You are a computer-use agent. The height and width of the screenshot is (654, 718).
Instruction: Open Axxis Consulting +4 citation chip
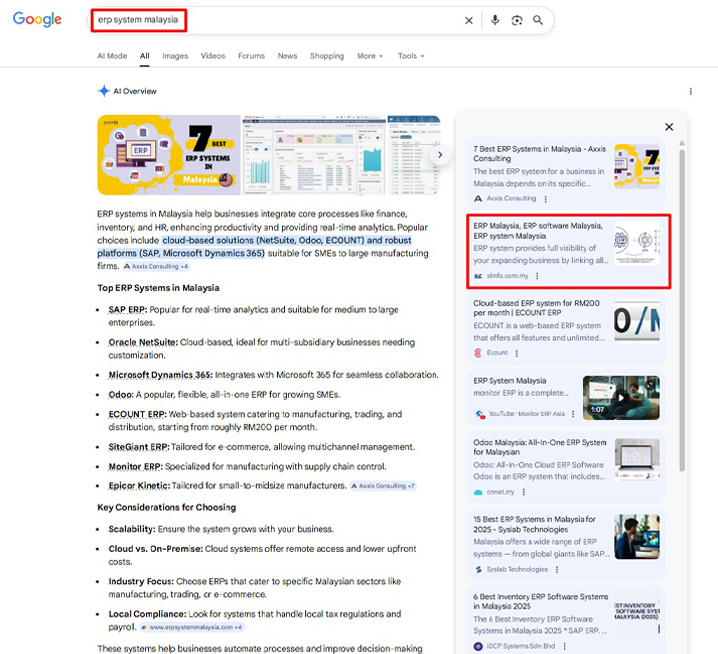pyautogui.click(x=156, y=266)
